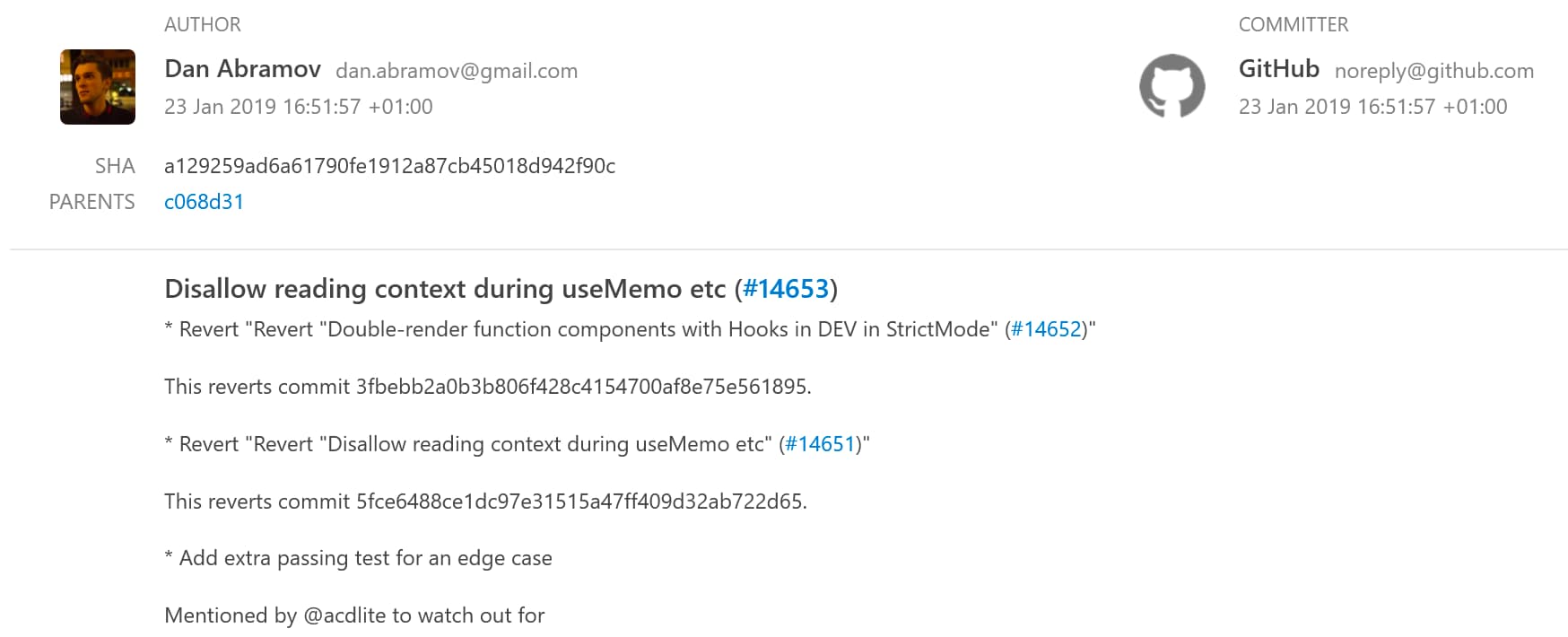1568x637 pixels.
Task: Click the PARENTS label
Action: tap(91, 202)
